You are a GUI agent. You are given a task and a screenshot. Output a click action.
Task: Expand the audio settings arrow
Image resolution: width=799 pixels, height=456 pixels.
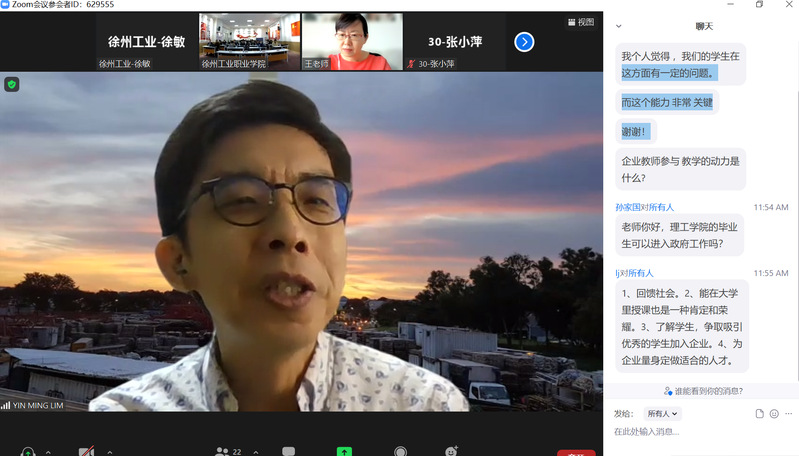pyautogui.click(x=48, y=451)
